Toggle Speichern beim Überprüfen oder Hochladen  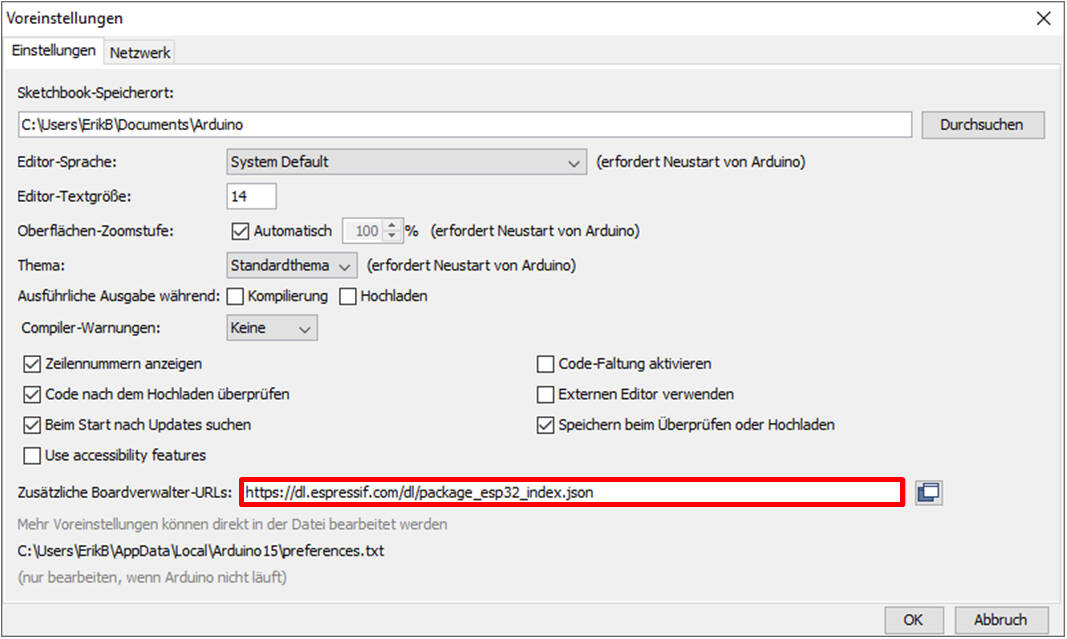[545, 425]
